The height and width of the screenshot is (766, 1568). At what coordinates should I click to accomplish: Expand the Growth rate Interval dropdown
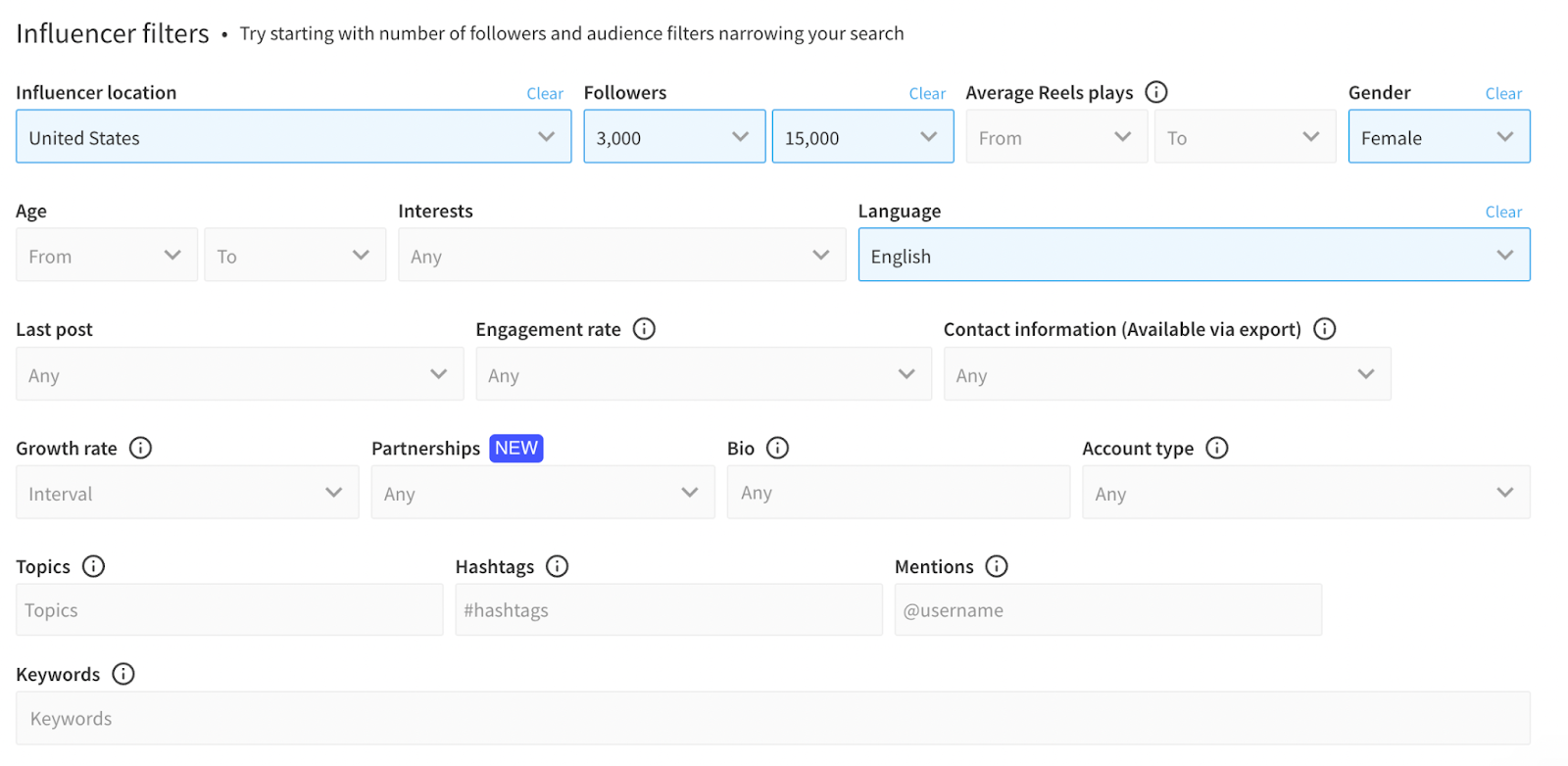coord(186,493)
